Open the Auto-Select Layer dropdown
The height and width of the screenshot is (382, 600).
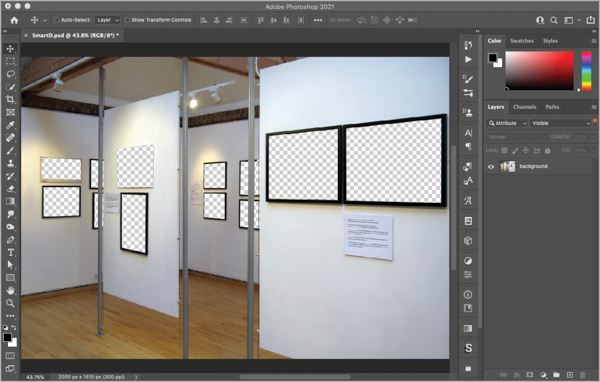pos(107,20)
